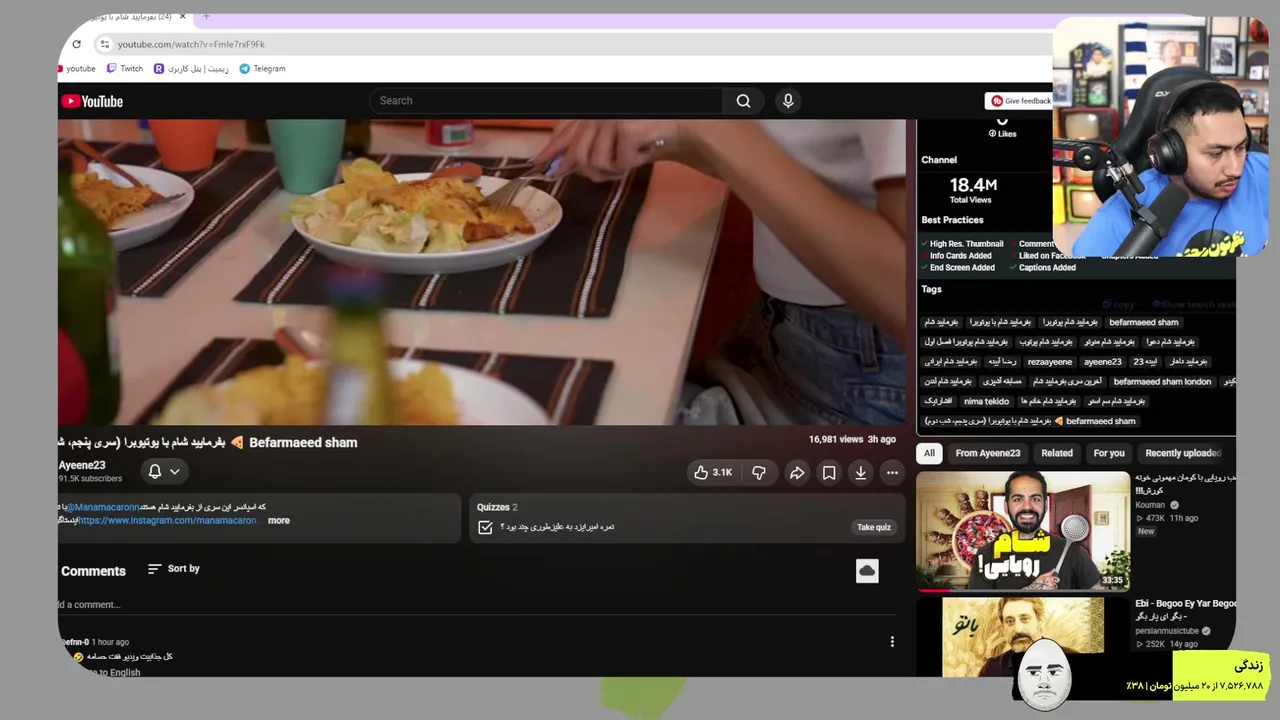Open site information icon in address bar

(x=104, y=44)
